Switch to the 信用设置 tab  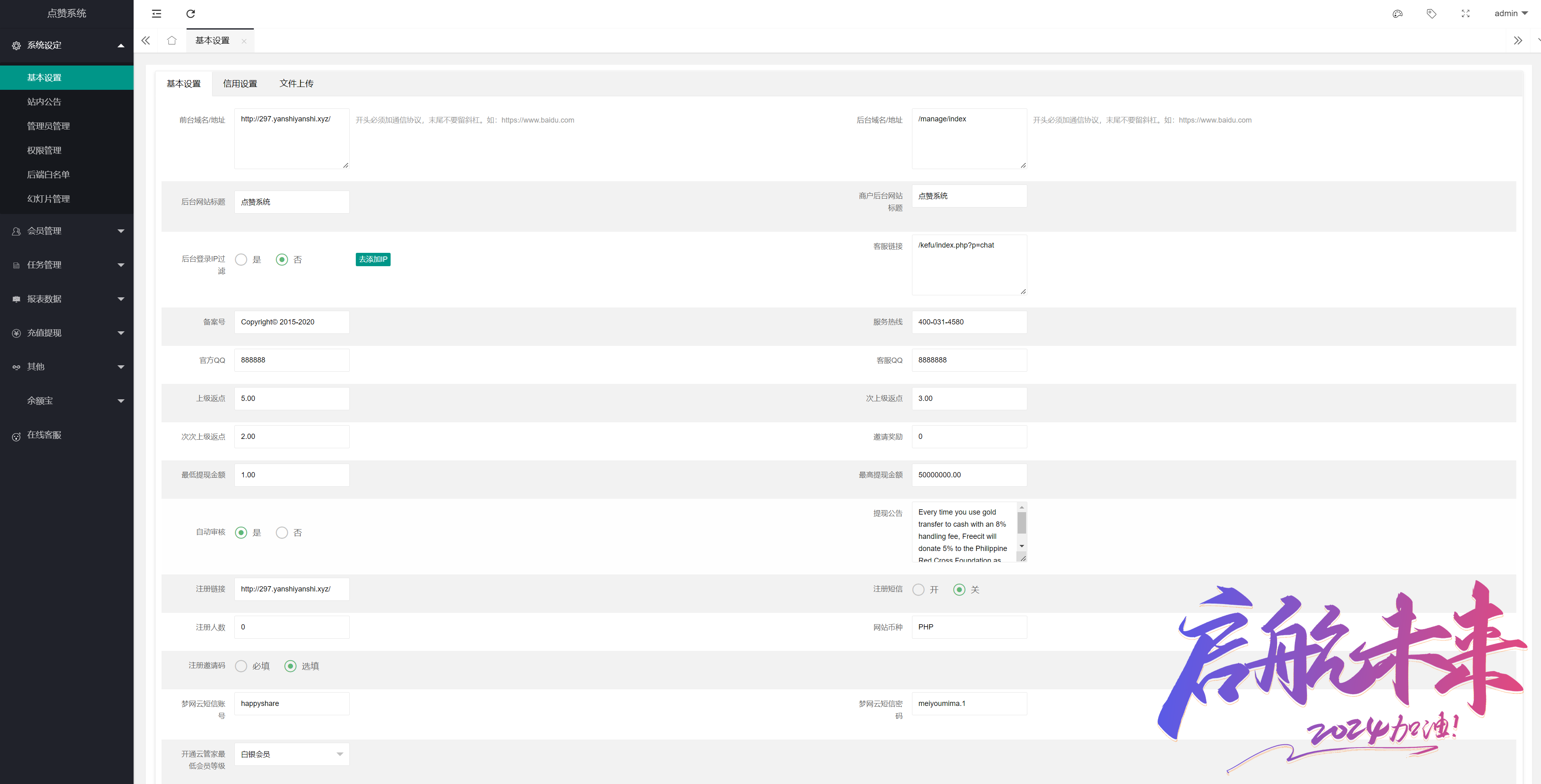(x=240, y=84)
